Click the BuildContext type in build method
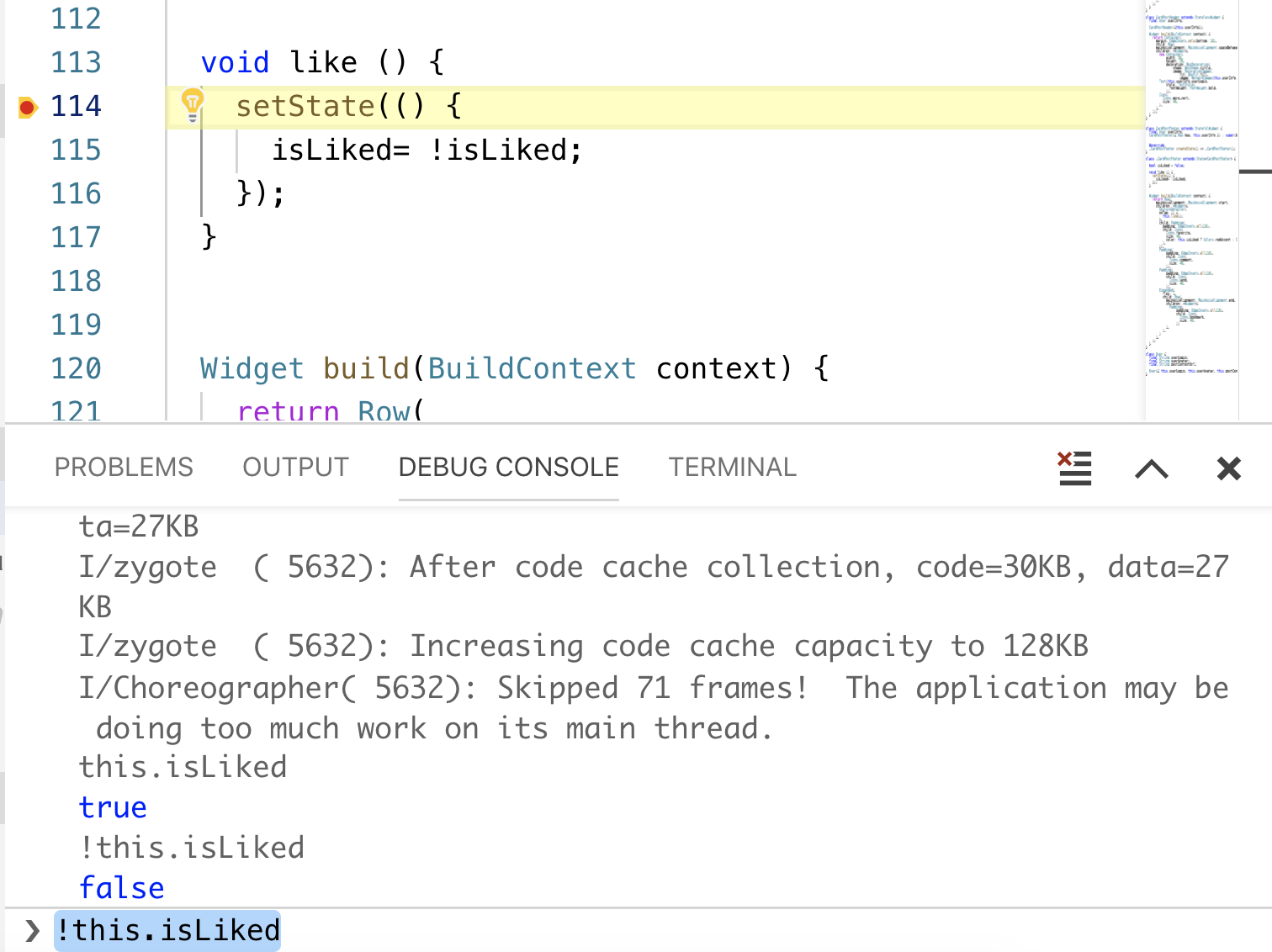The height and width of the screenshot is (952, 1272). pos(532,368)
